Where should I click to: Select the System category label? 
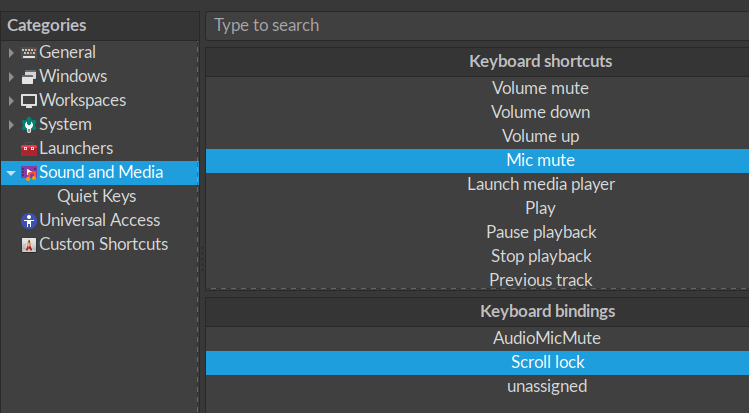point(65,124)
